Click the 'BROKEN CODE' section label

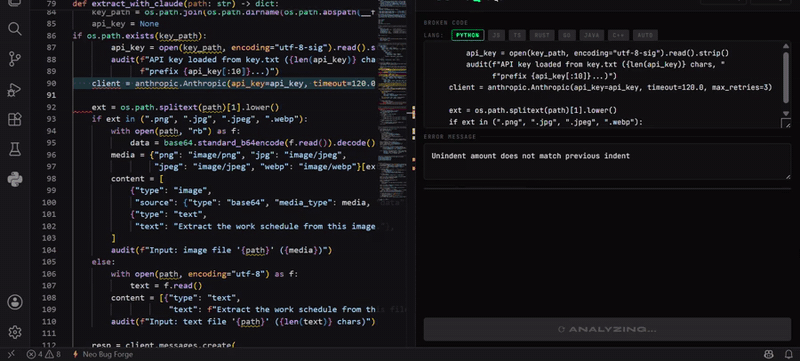pos(446,23)
